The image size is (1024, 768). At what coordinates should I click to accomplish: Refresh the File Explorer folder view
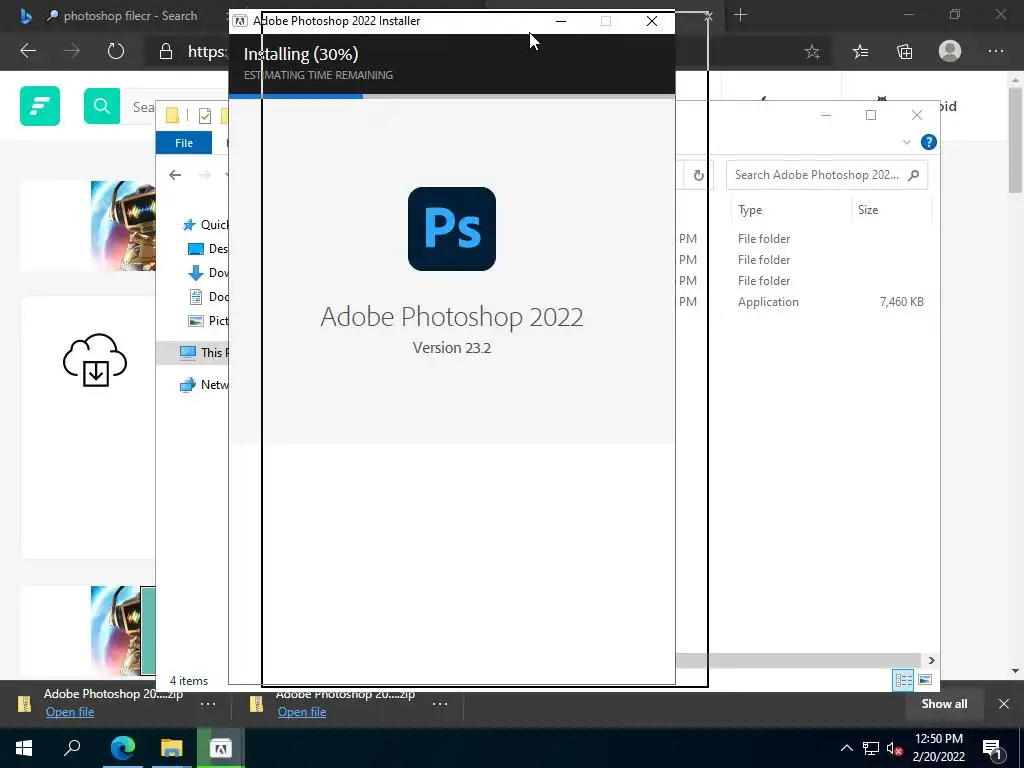[698, 175]
